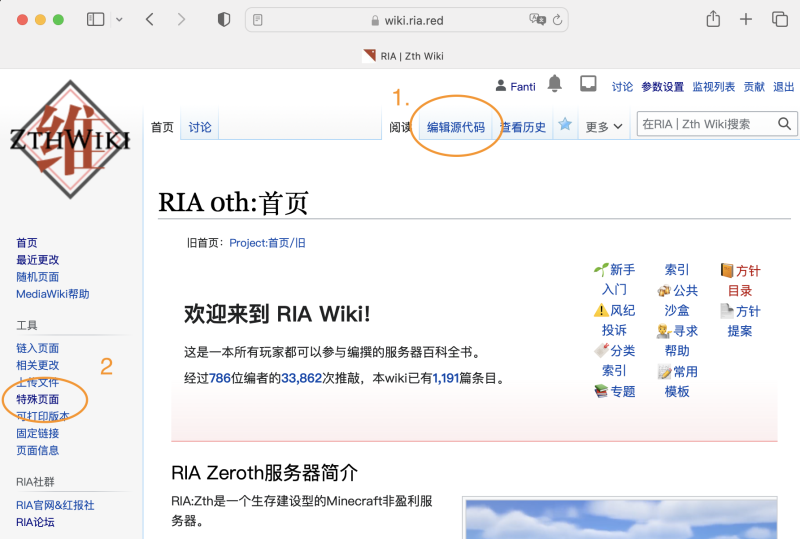
Task: Open sidebar 首页 link
Action: tap(27, 243)
